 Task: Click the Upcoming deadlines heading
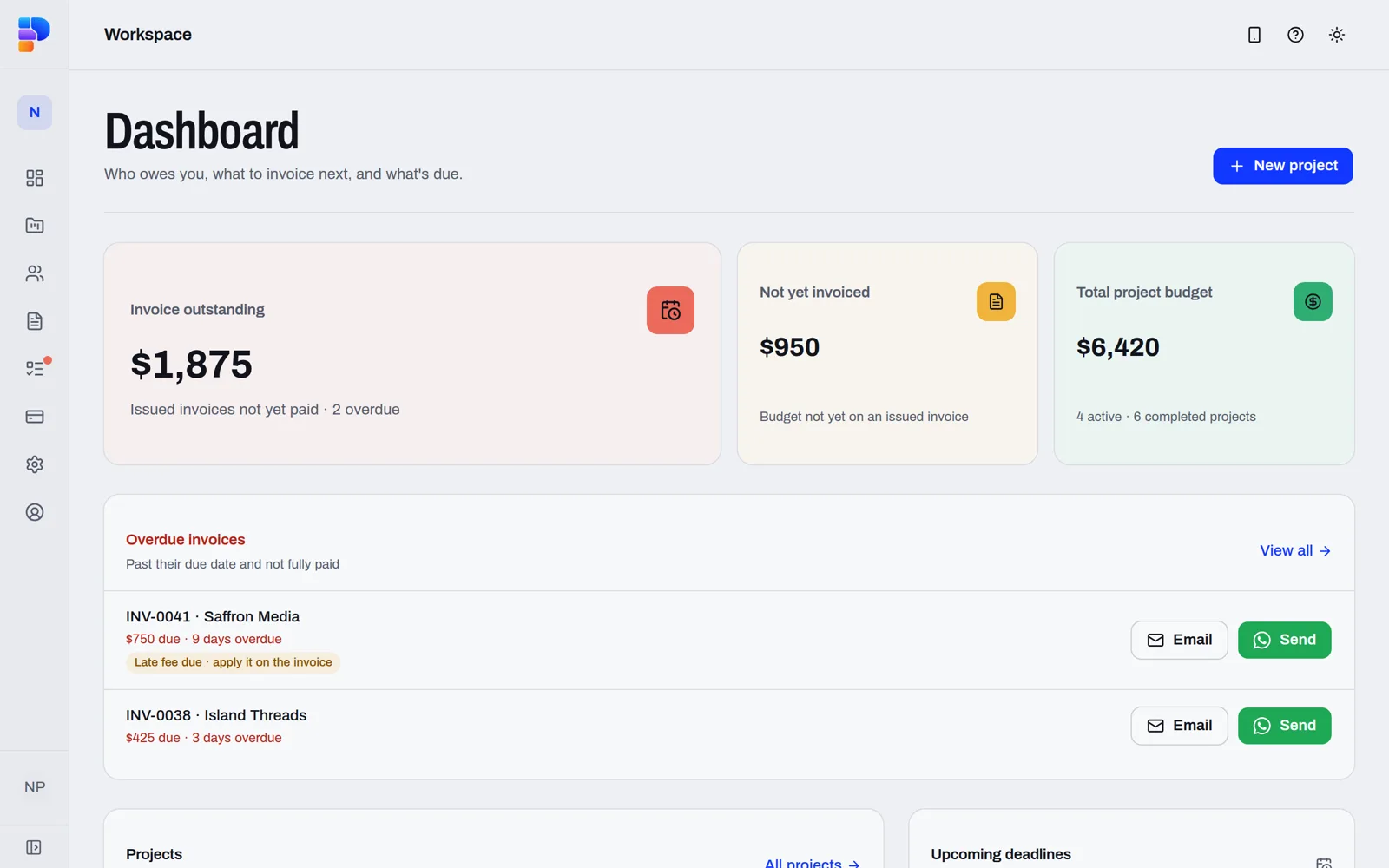pos(1001,854)
